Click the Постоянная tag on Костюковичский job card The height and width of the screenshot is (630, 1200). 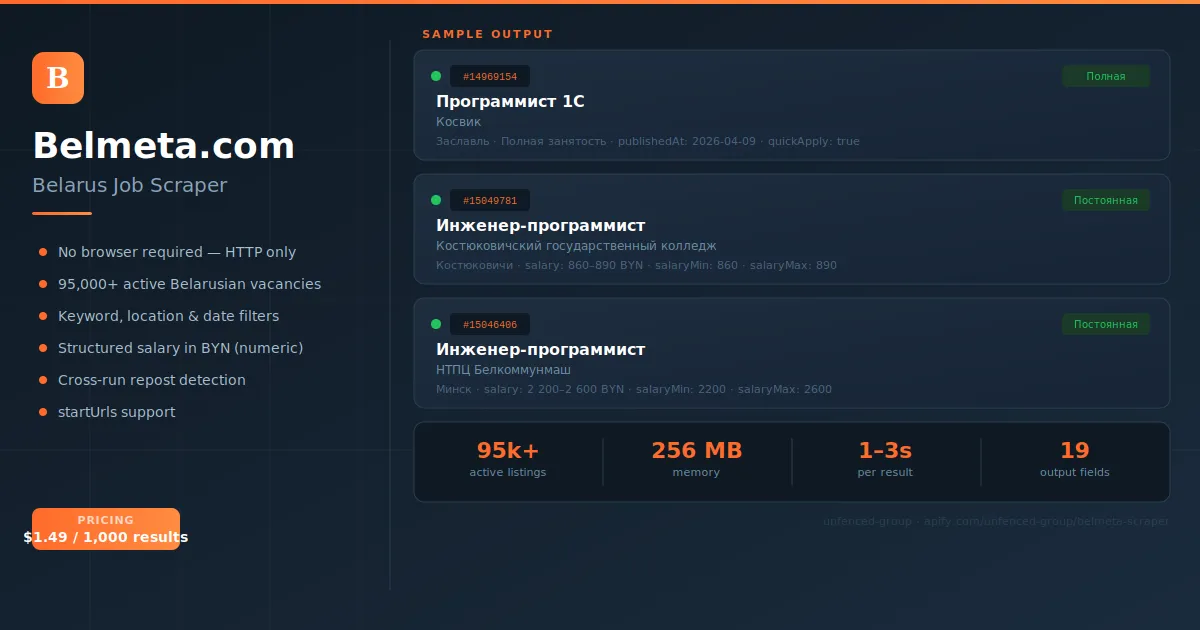click(x=1105, y=200)
